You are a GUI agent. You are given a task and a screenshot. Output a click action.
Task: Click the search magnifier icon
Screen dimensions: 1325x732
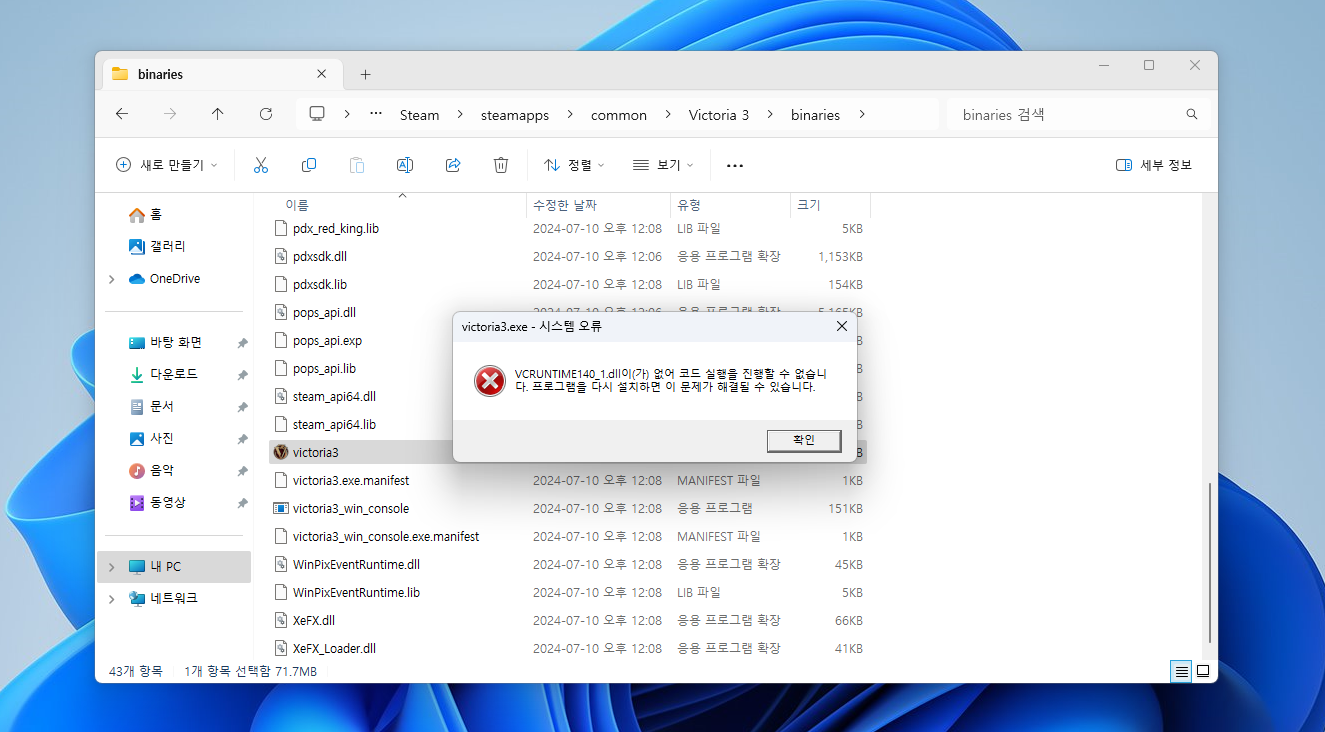(x=1192, y=114)
